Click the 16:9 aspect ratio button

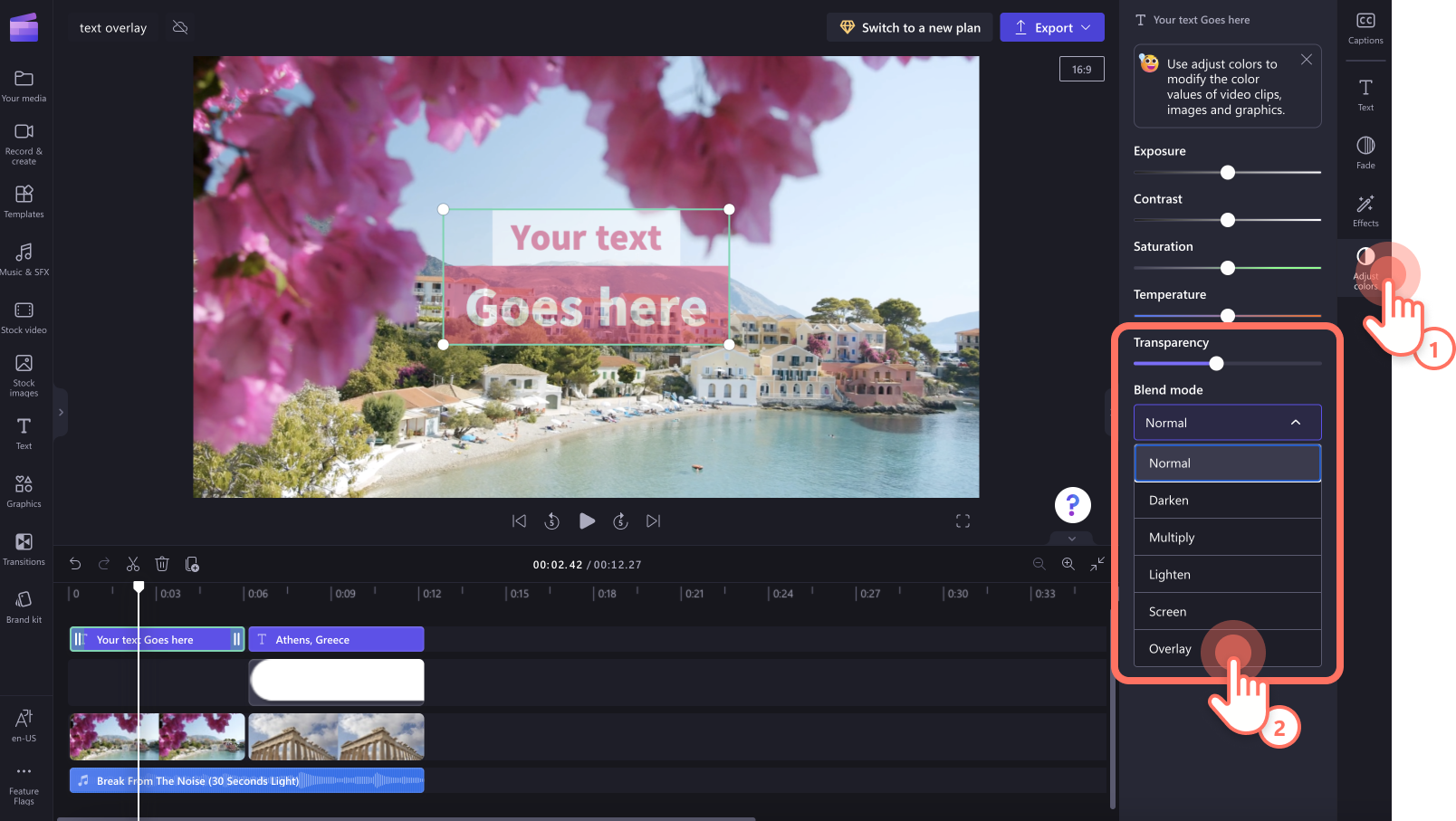pos(1081,68)
